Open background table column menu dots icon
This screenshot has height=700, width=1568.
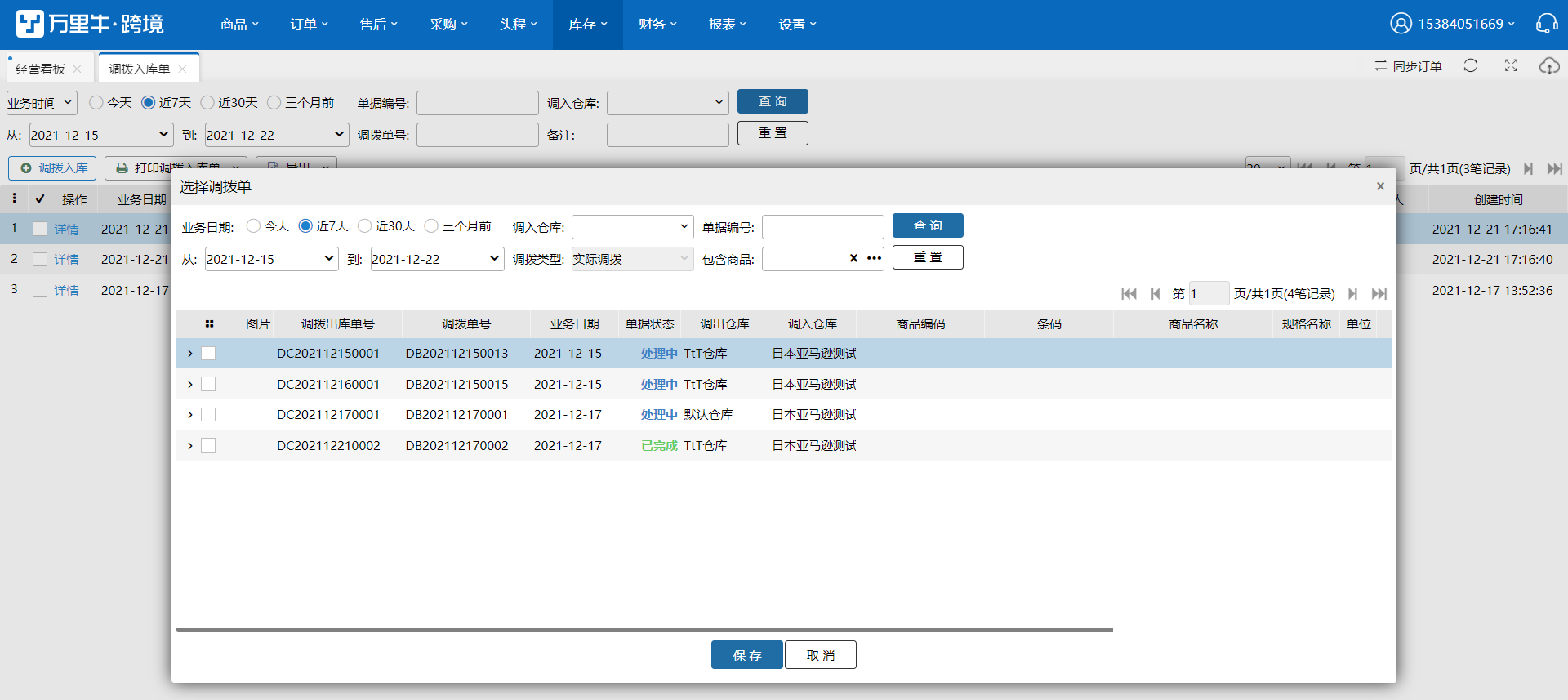[x=14, y=198]
